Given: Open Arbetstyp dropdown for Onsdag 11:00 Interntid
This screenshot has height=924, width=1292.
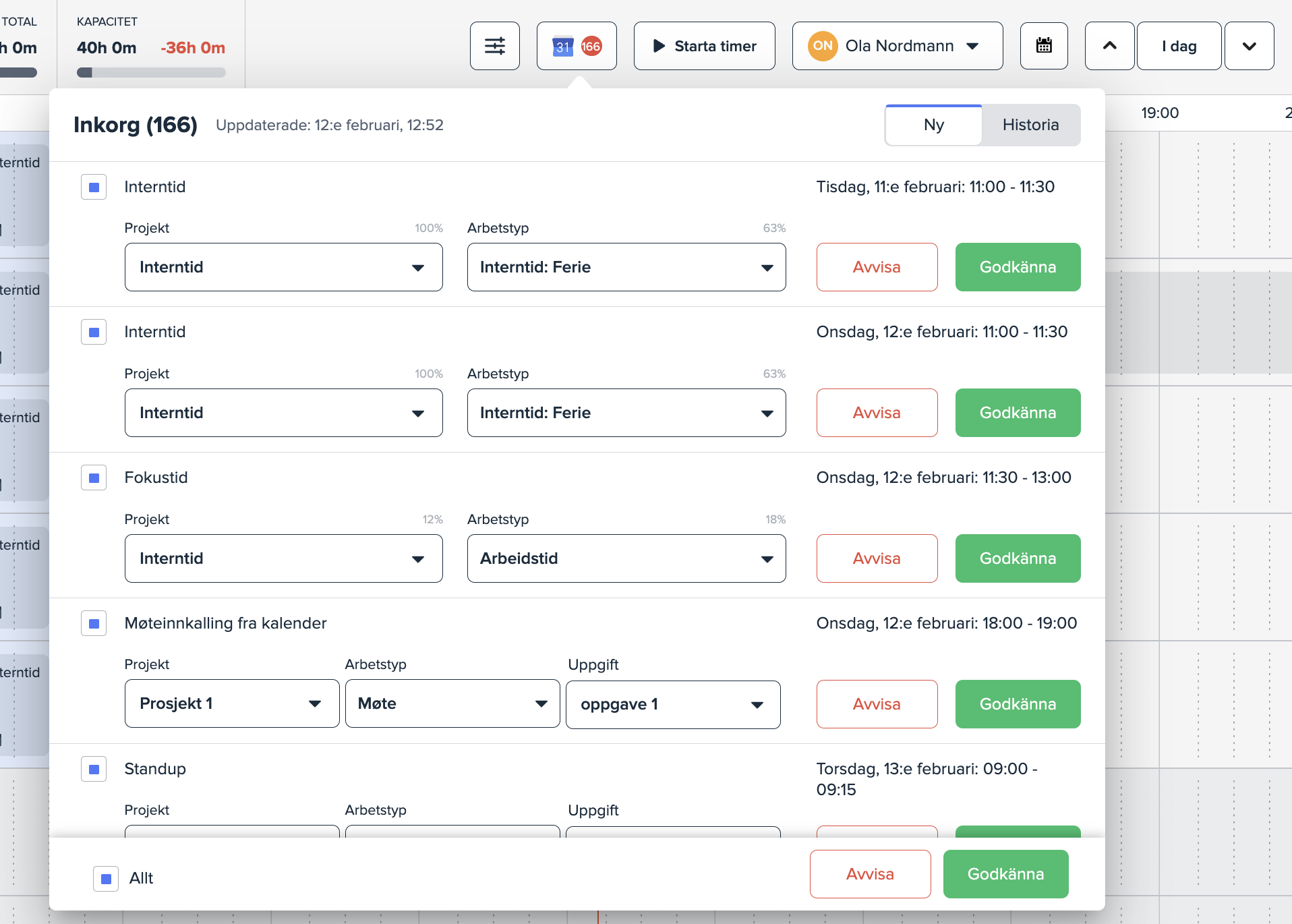Looking at the screenshot, I should 626,413.
